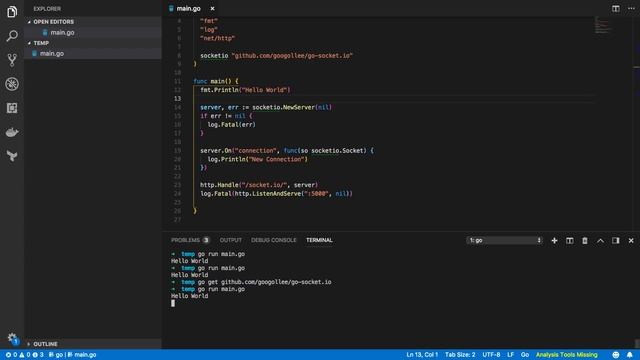Maximize the panel with up chevron
The image size is (640, 360).
click(600, 240)
